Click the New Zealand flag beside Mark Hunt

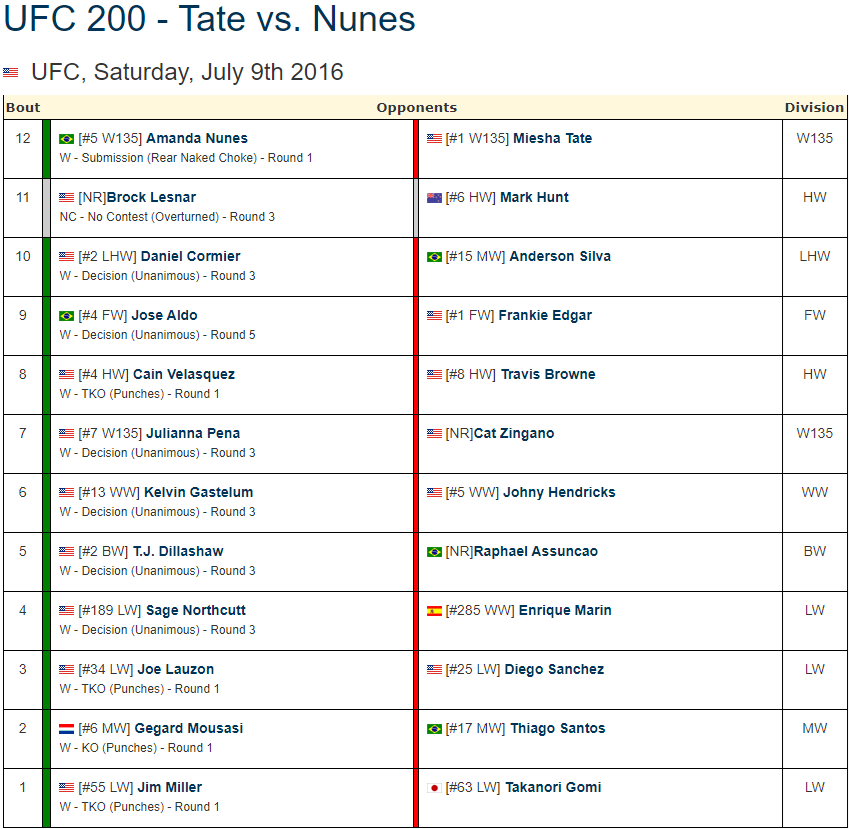[x=434, y=198]
